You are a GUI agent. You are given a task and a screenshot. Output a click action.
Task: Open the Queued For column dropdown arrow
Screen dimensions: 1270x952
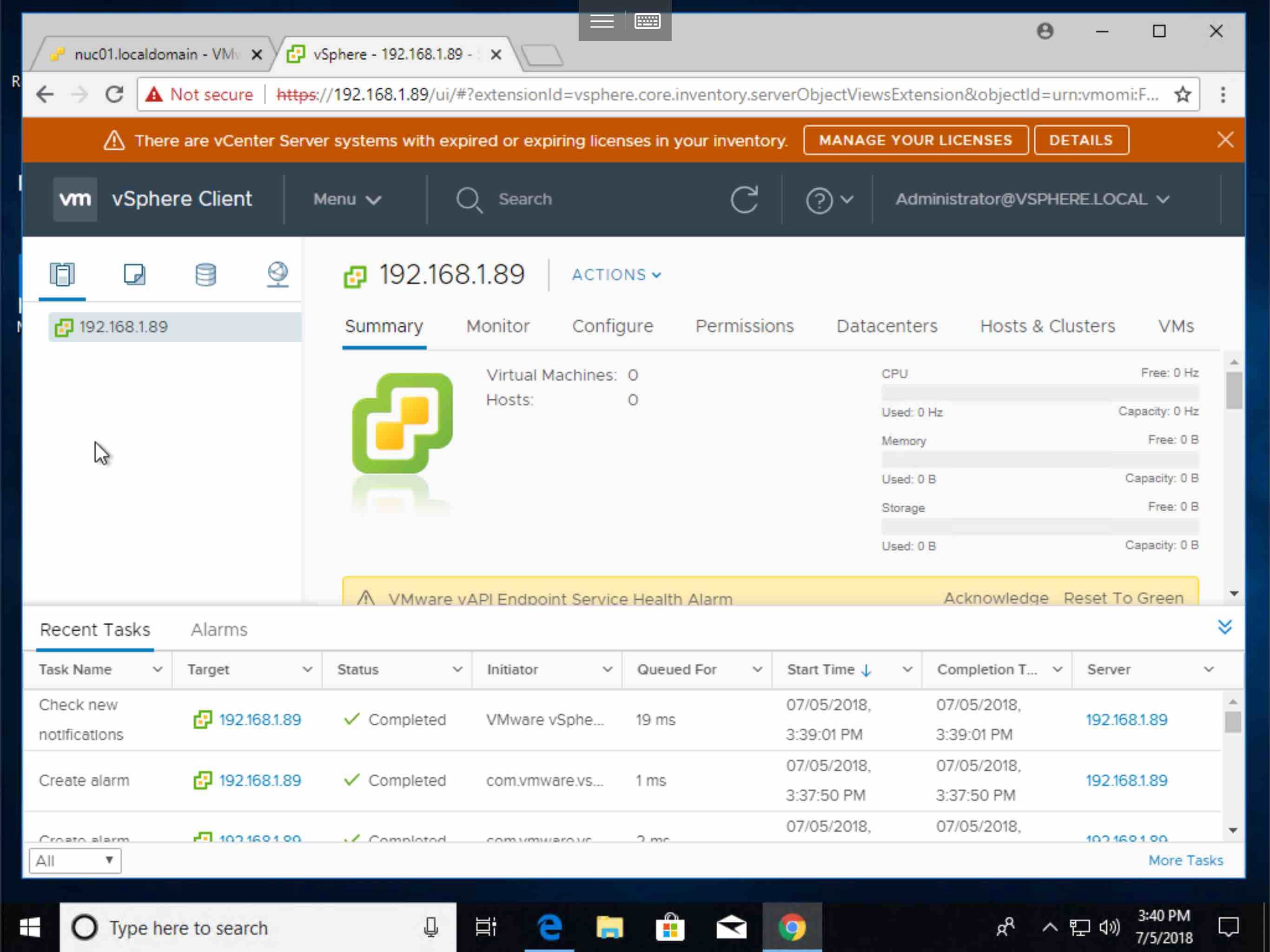pyautogui.click(x=757, y=669)
